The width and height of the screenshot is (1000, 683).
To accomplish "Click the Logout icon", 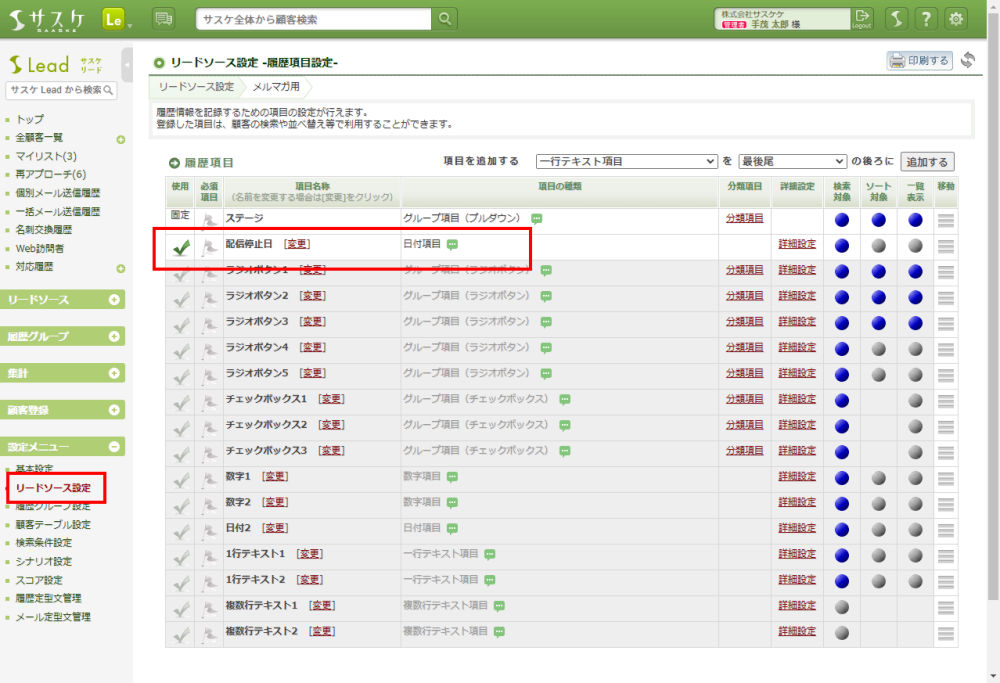I will 862,19.
